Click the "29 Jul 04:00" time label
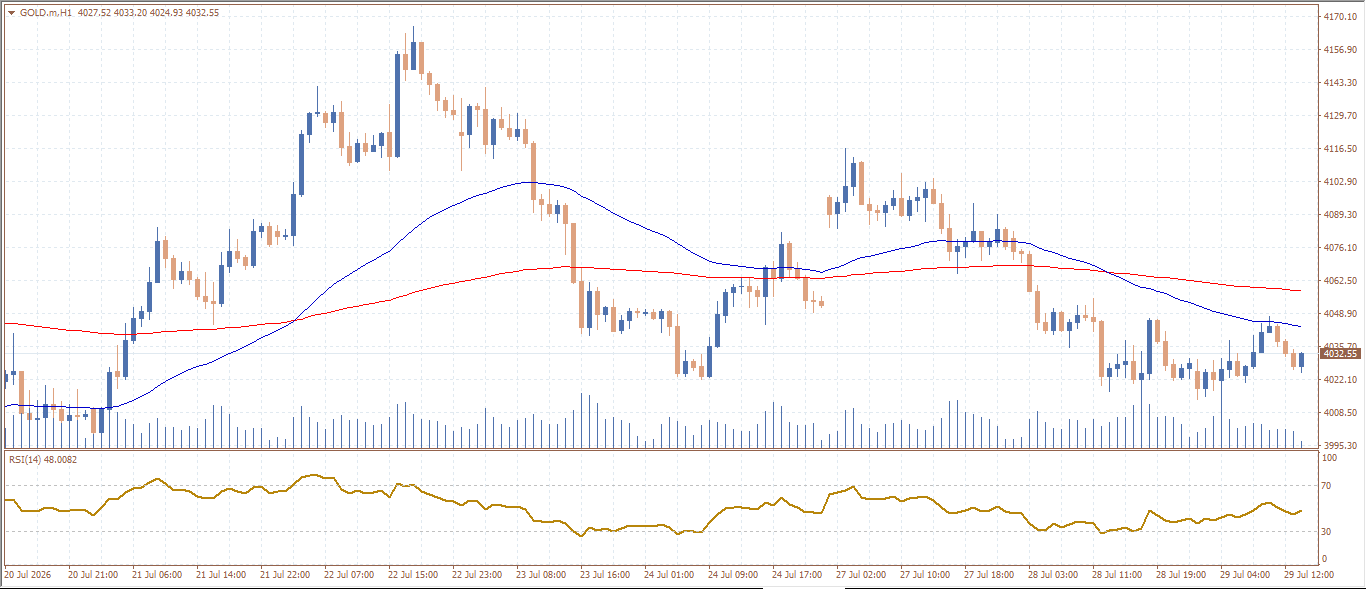 click(1245, 575)
